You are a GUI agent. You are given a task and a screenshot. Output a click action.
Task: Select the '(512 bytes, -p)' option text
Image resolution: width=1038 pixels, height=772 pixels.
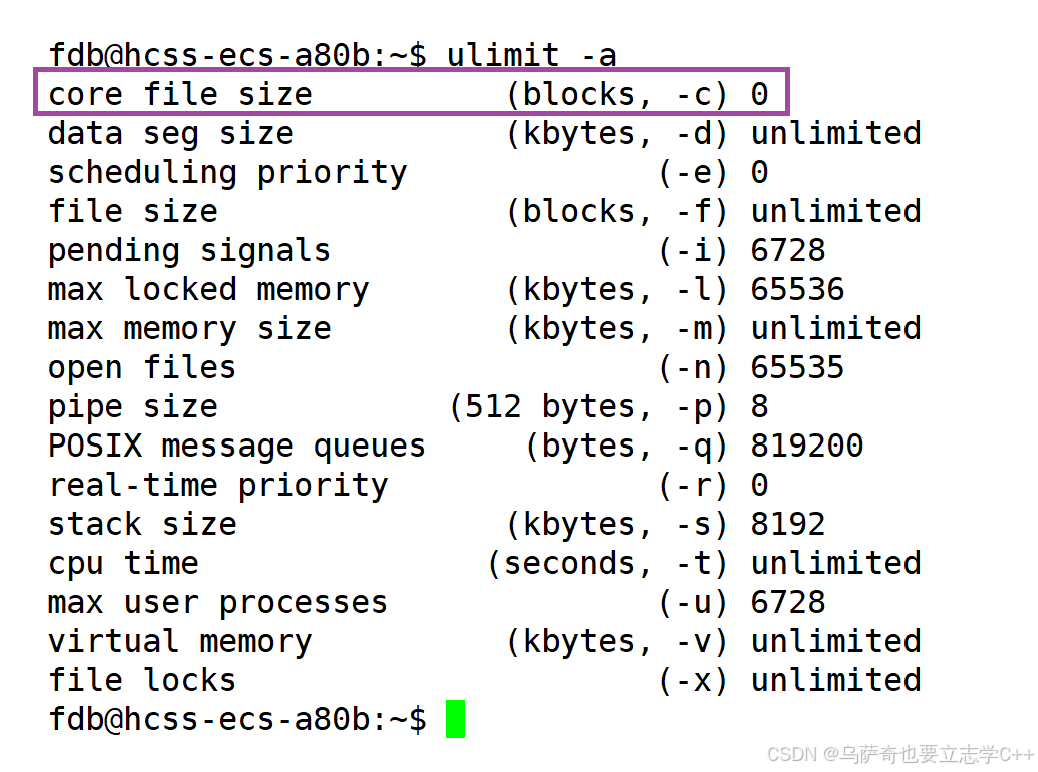(x=589, y=407)
